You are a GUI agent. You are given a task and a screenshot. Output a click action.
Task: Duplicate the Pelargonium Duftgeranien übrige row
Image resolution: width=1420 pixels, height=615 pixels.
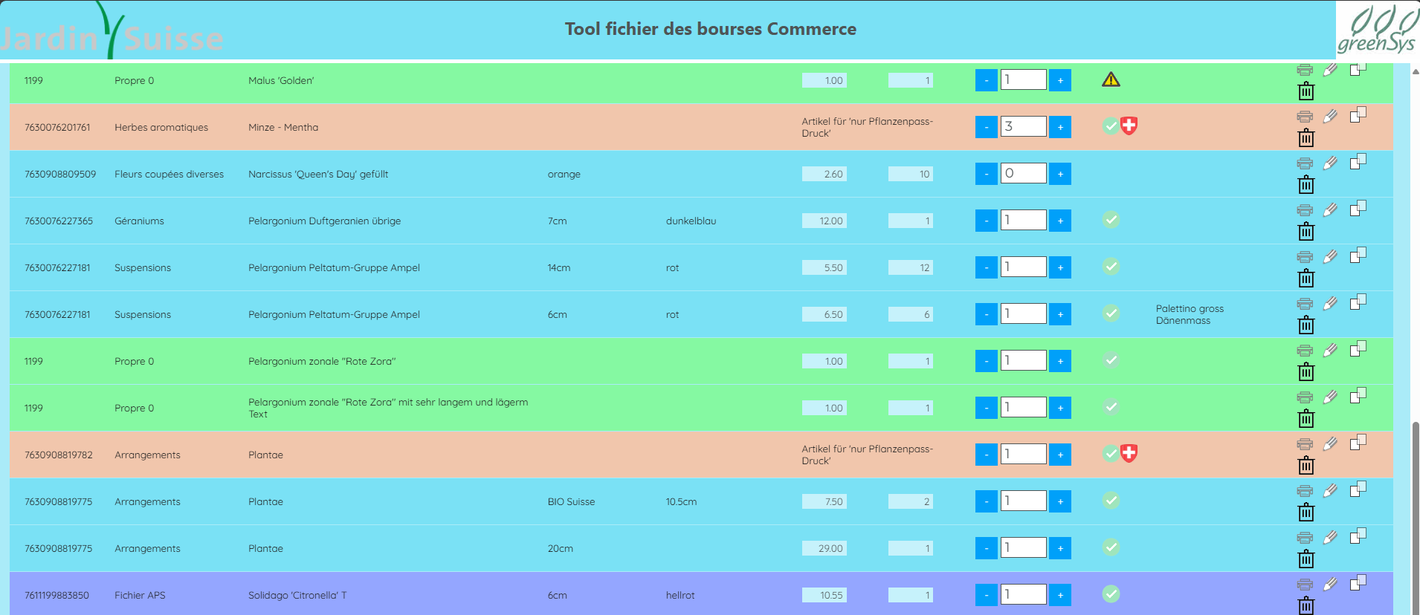pyautogui.click(x=1358, y=208)
